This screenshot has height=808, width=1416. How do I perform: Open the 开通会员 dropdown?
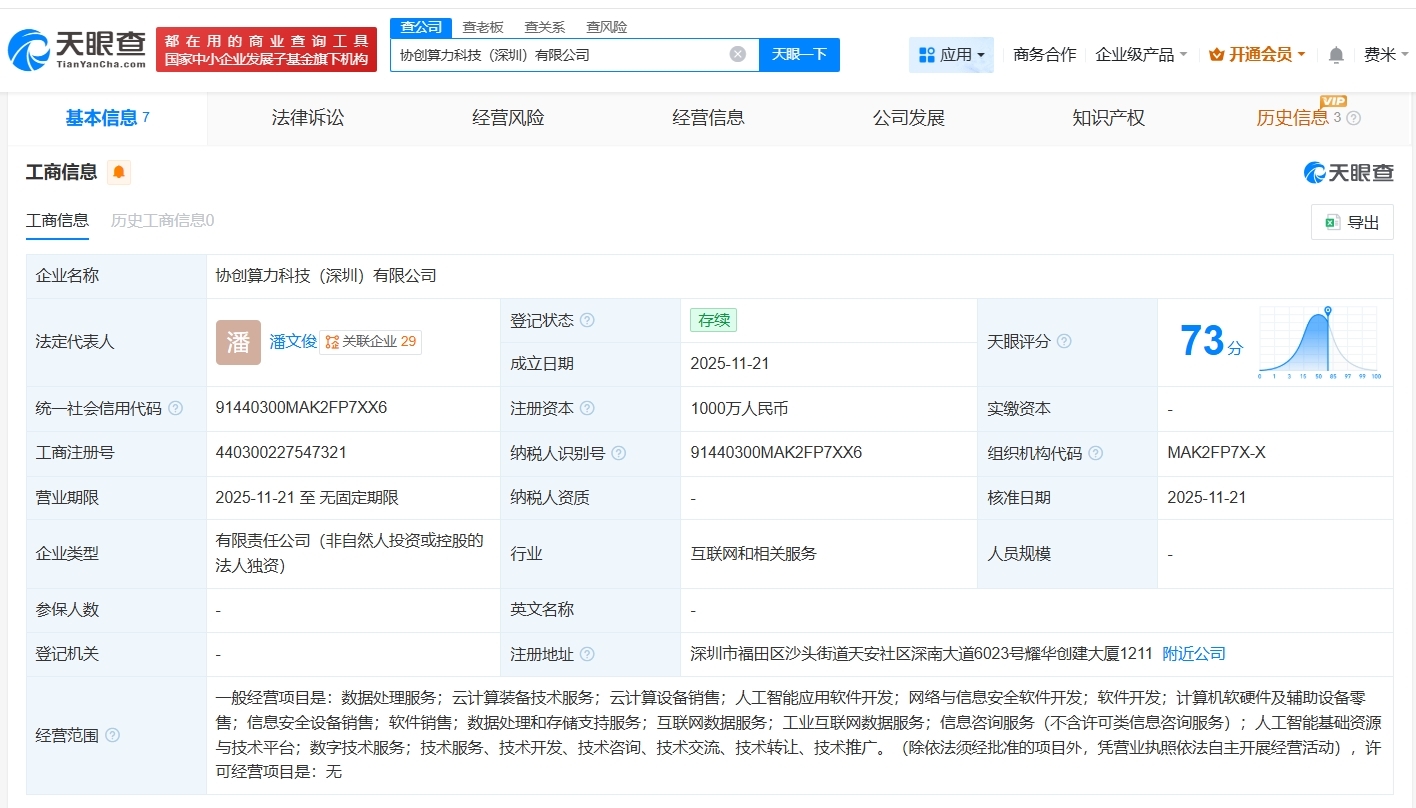click(1256, 55)
